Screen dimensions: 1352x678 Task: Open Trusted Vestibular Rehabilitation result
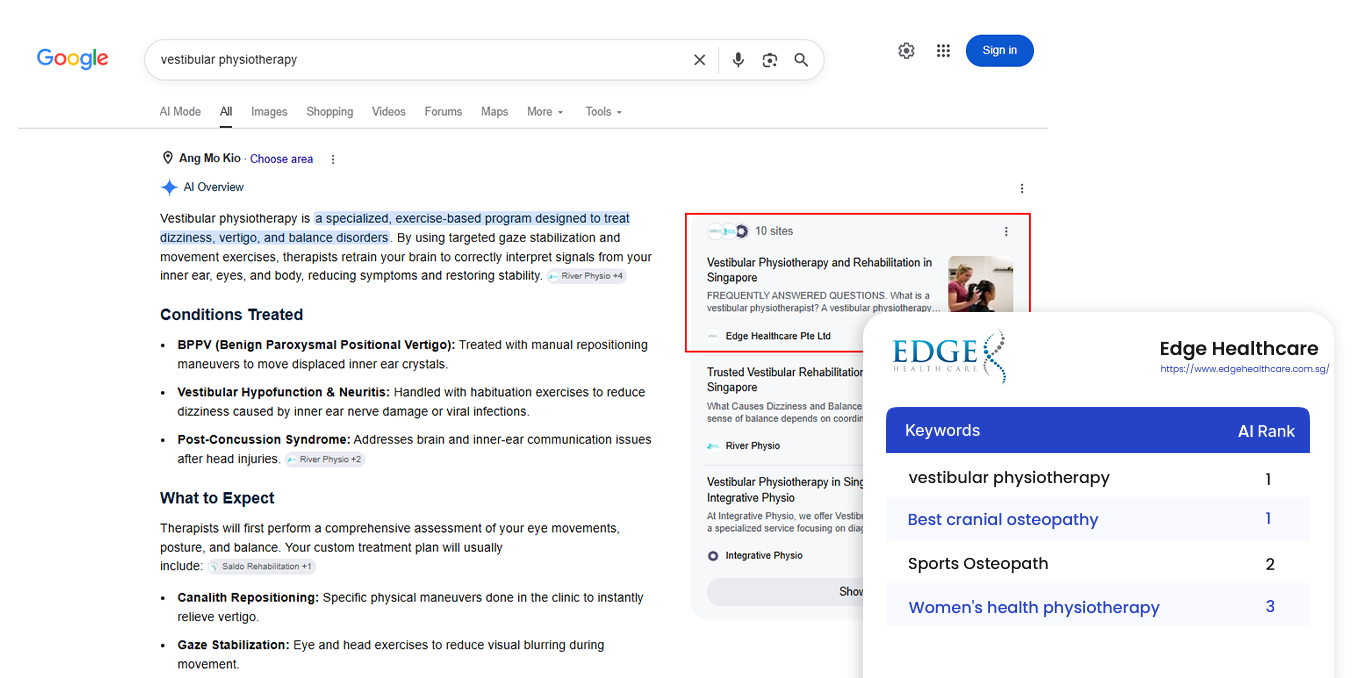(785, 379)
